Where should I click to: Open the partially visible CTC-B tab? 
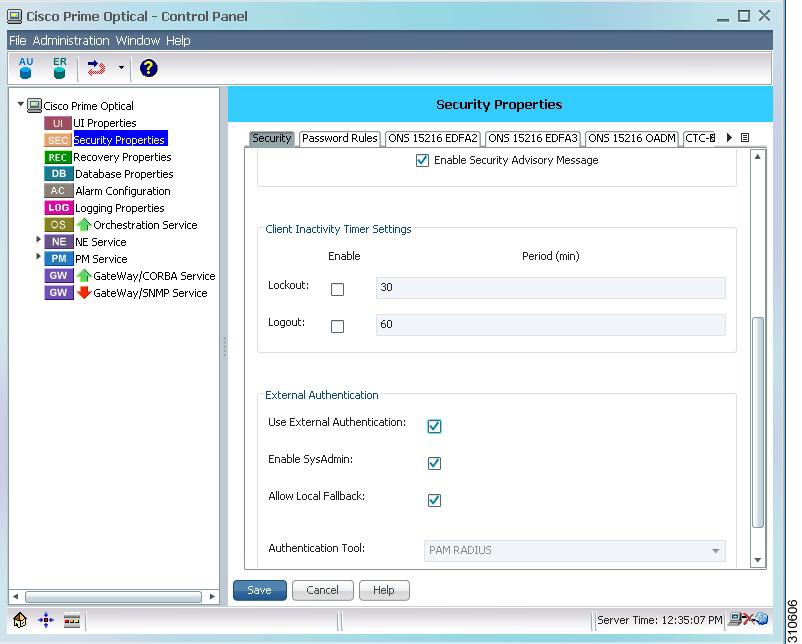[x=700, y=138]
